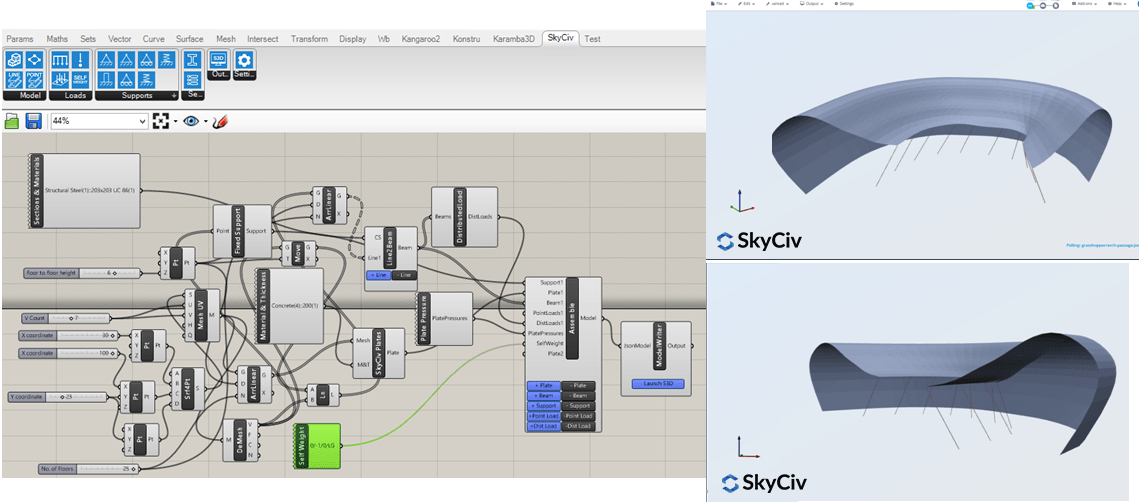Click the I-beam Section component icon
Image resolution: width=1139 pixels, height=504 pixels.
(191, 60)
